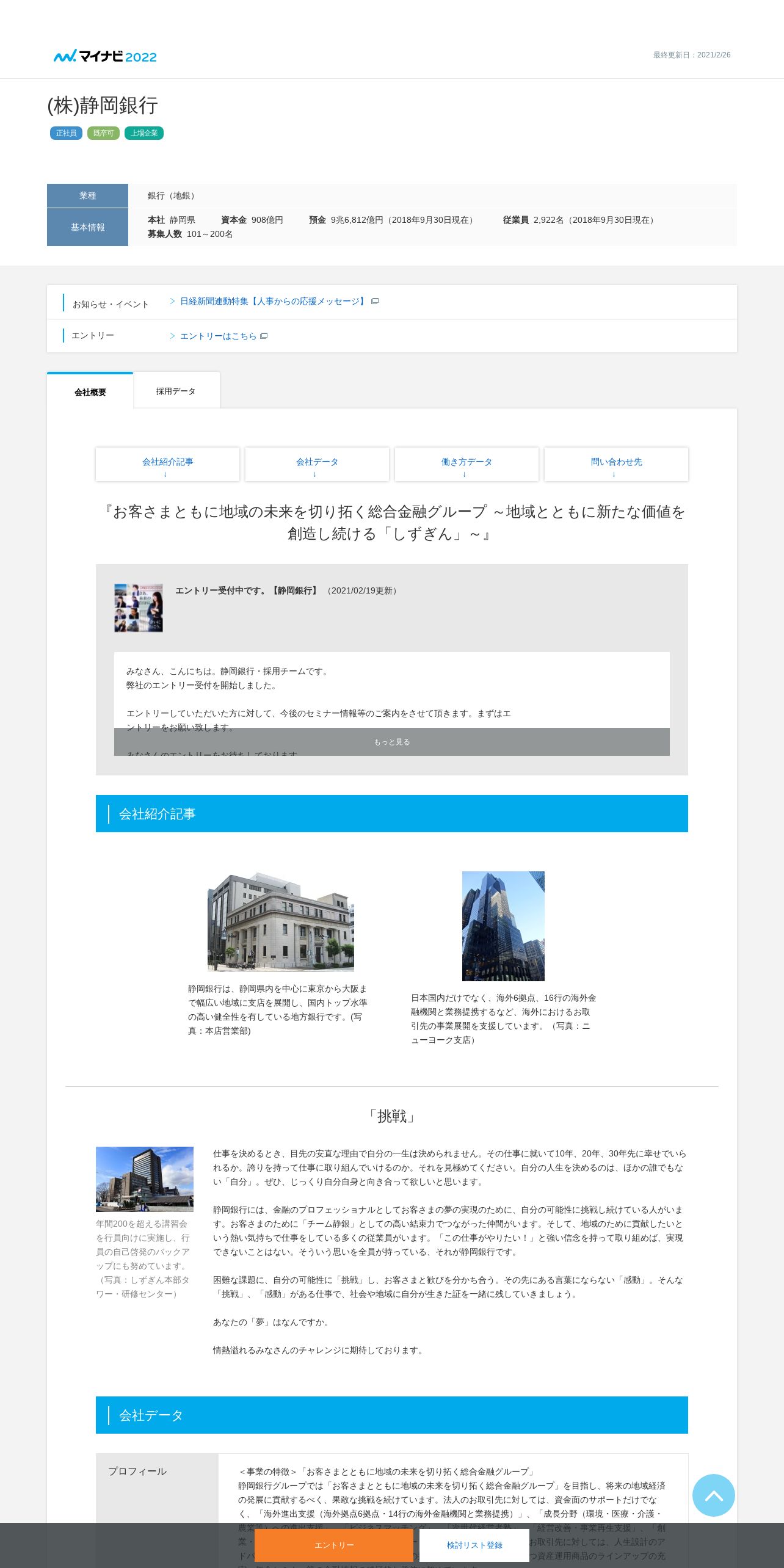Click the 預金 9兆6,812億円 text
The height and width of the screenshot is (1568, 784).
tap(393, 220)
